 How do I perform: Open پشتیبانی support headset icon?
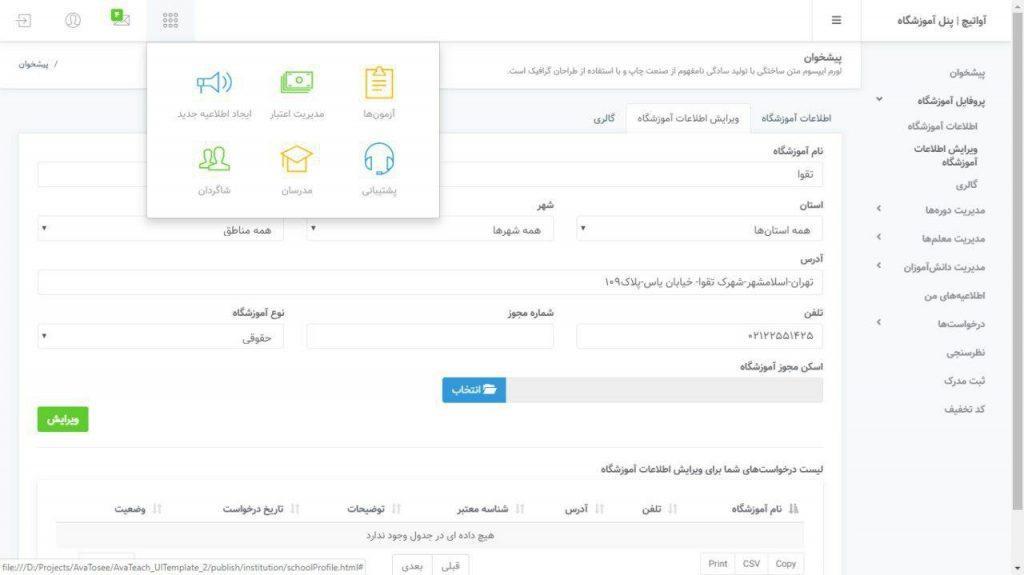point(379,160)
